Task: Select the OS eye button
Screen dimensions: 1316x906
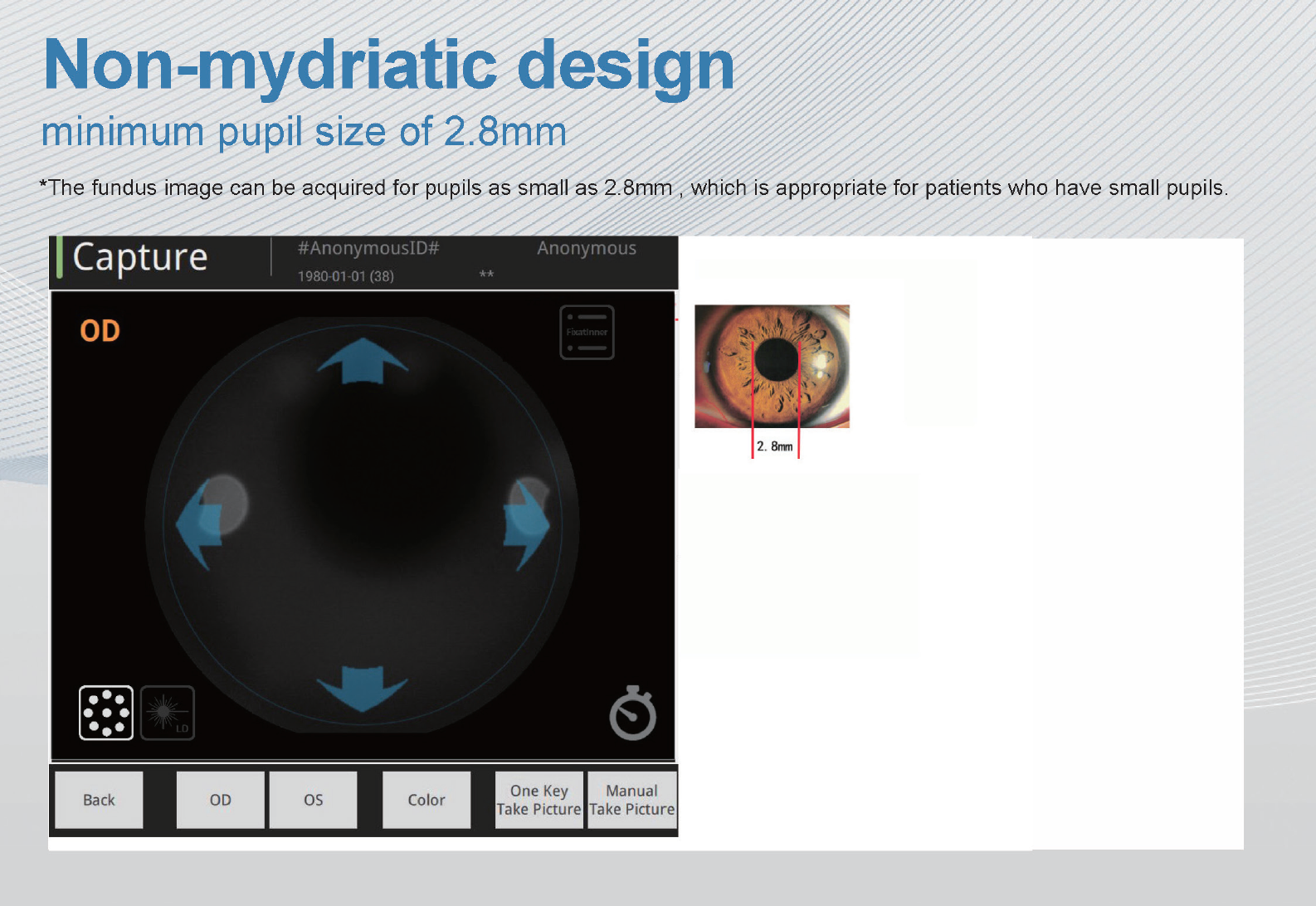Action: point(313,800)
